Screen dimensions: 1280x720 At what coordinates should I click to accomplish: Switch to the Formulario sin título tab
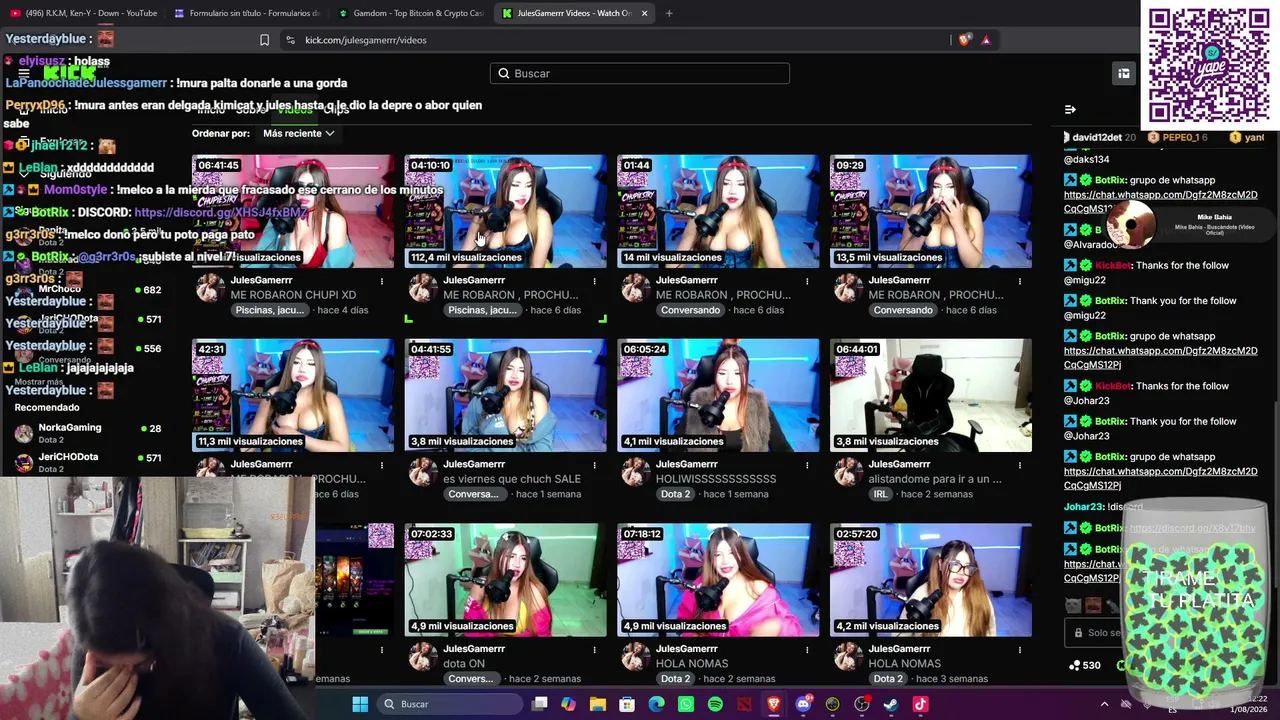coord(247,13)
